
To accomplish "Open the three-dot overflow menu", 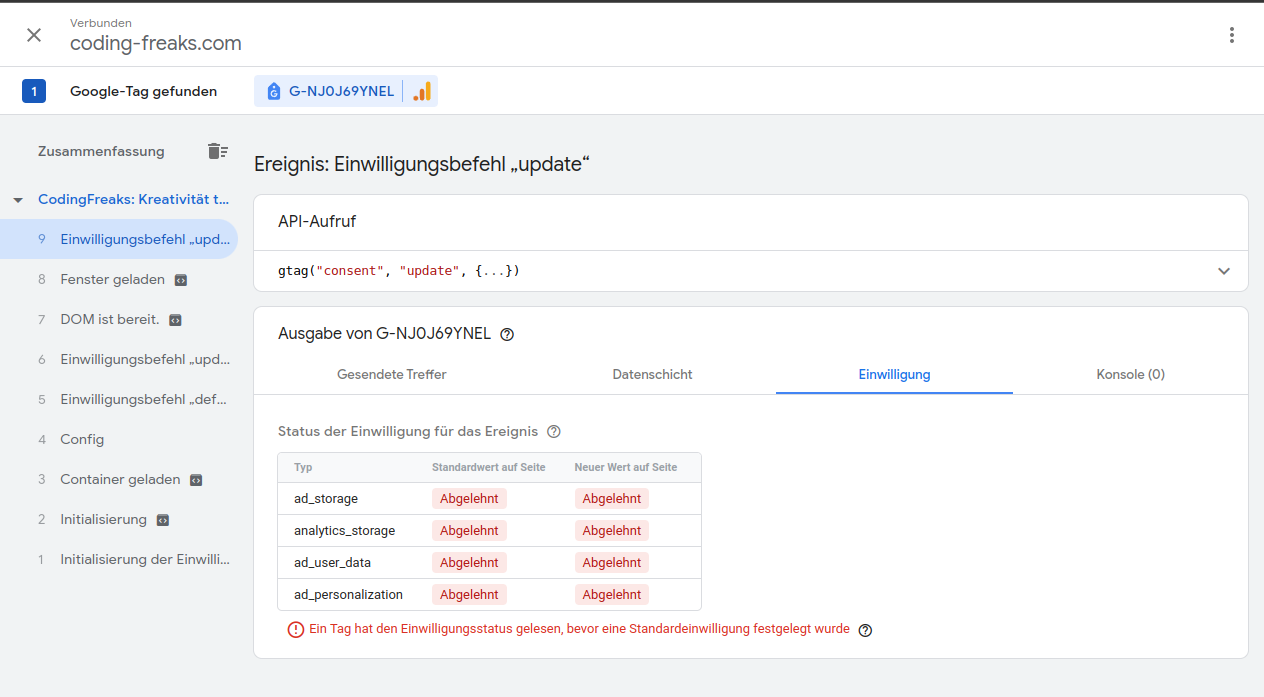I will click(x=1232, y=34).
